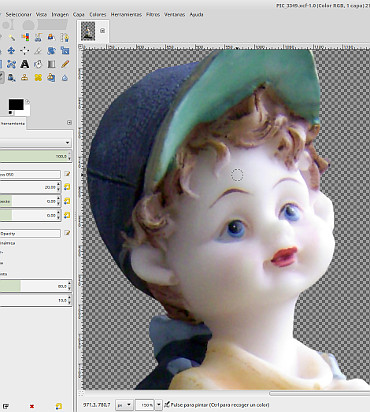Image resolution: width=370 pixels, height=412 pixels.
Task: Open the brush editor icon
Action: pyautogui.click(x=67, y=174)
